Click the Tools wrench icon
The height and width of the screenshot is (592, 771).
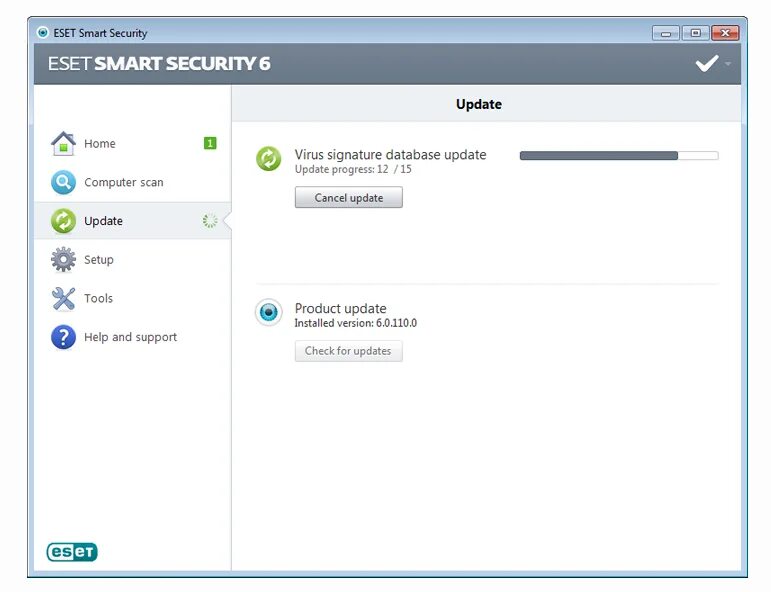coord(63,298)
